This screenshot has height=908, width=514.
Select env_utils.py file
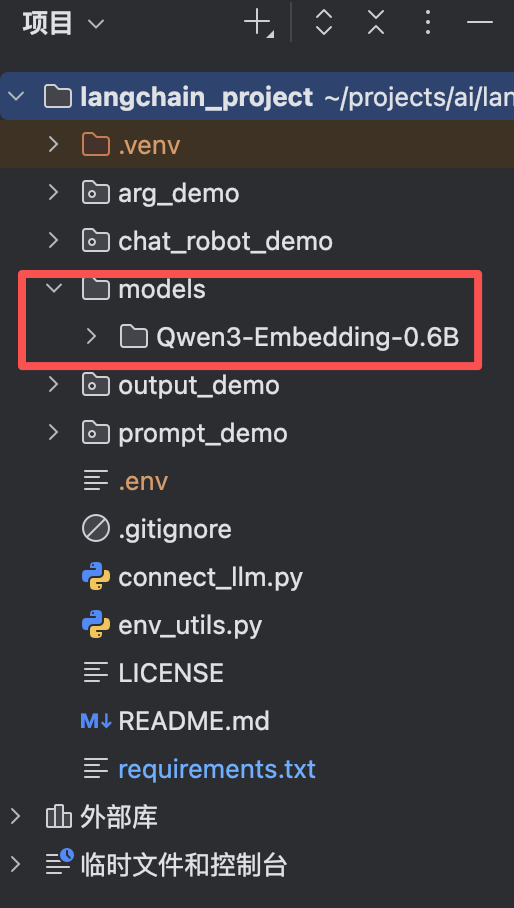tap(190, 625)
